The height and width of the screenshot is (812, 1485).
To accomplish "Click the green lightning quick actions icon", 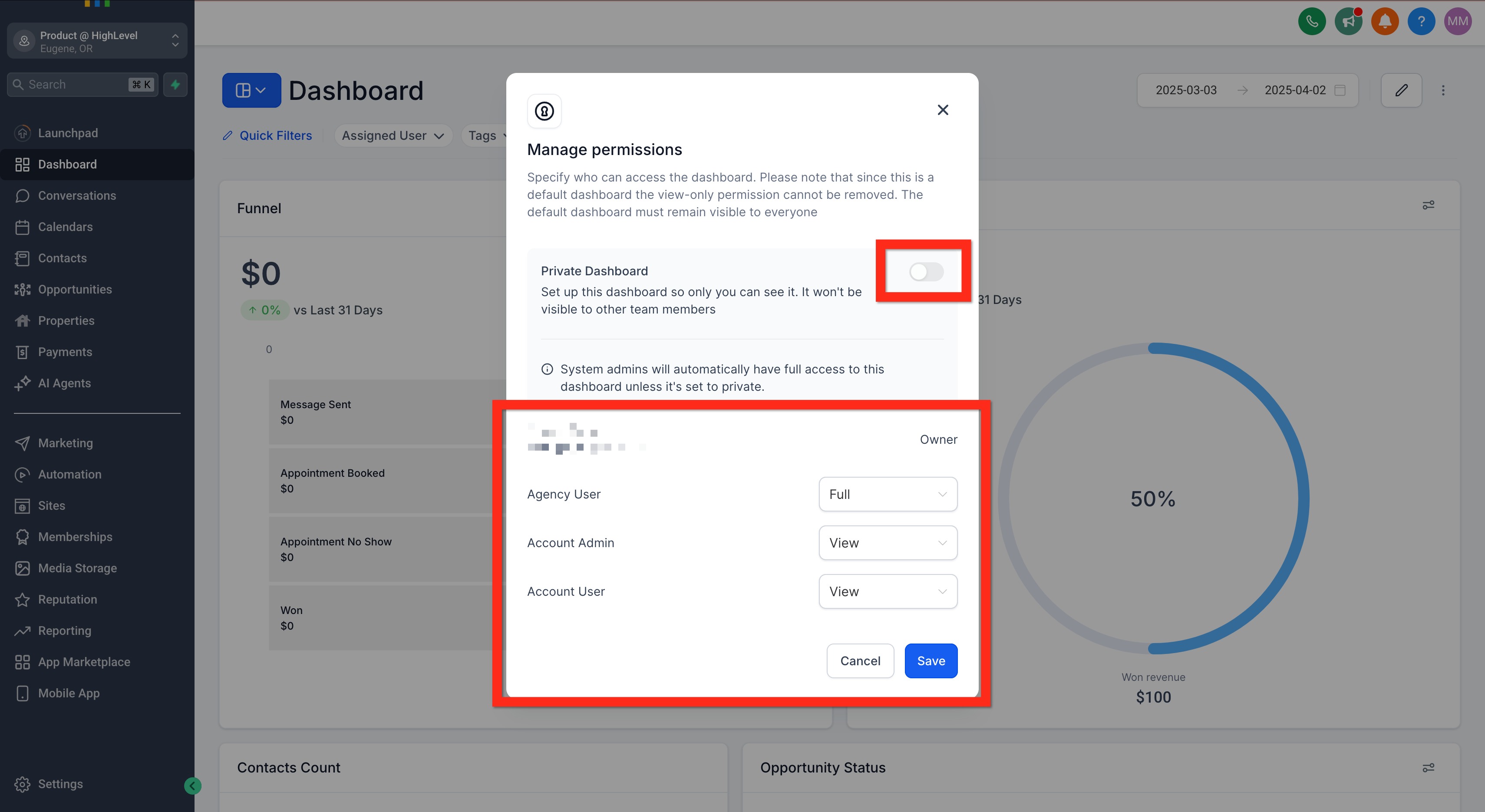I will click(x=175, y=84).
